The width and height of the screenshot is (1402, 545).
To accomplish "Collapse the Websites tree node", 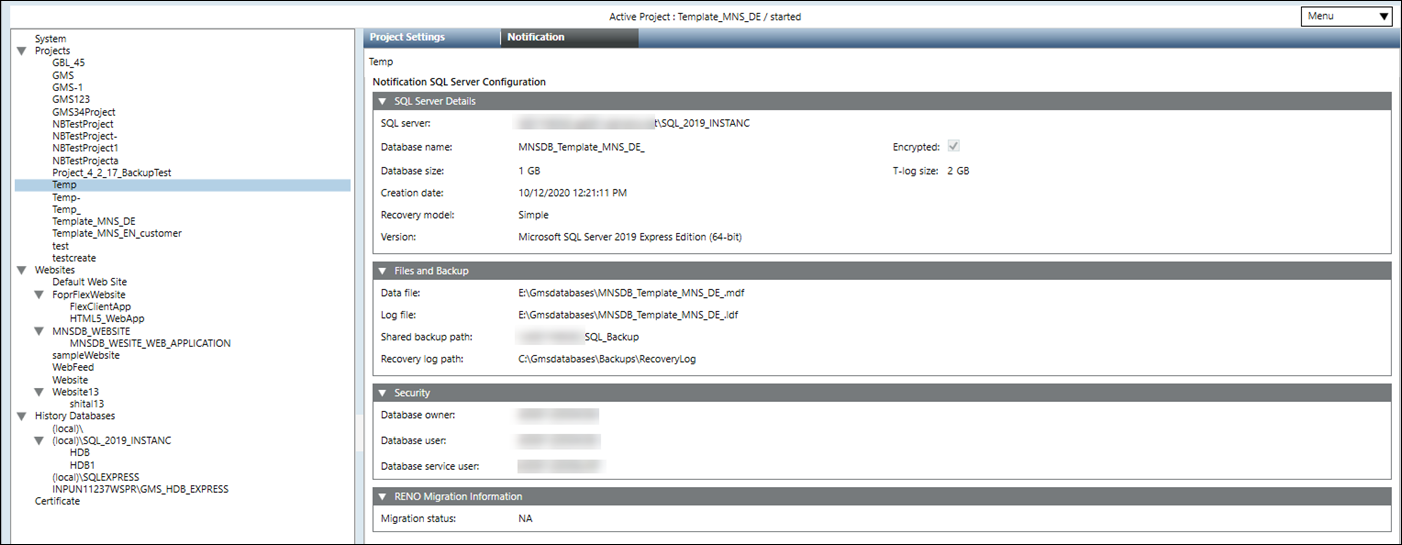I will [x=21, y=270].
